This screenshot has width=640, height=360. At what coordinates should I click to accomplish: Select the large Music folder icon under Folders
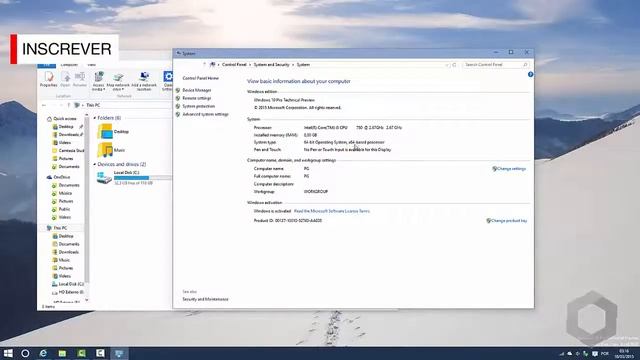105,150
